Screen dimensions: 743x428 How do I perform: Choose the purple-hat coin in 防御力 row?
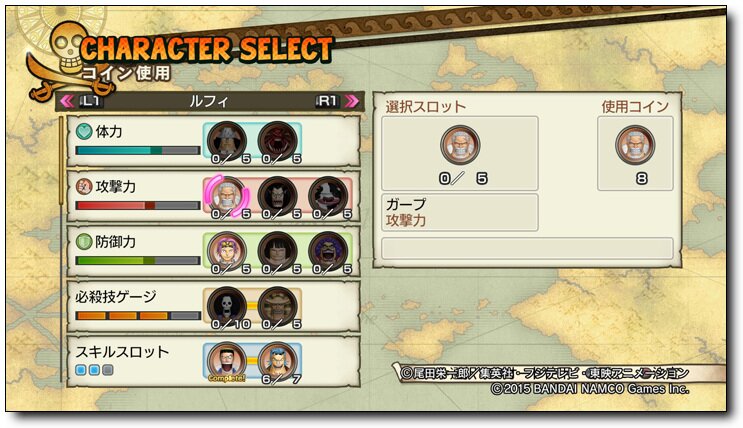(x=227, y=251)
